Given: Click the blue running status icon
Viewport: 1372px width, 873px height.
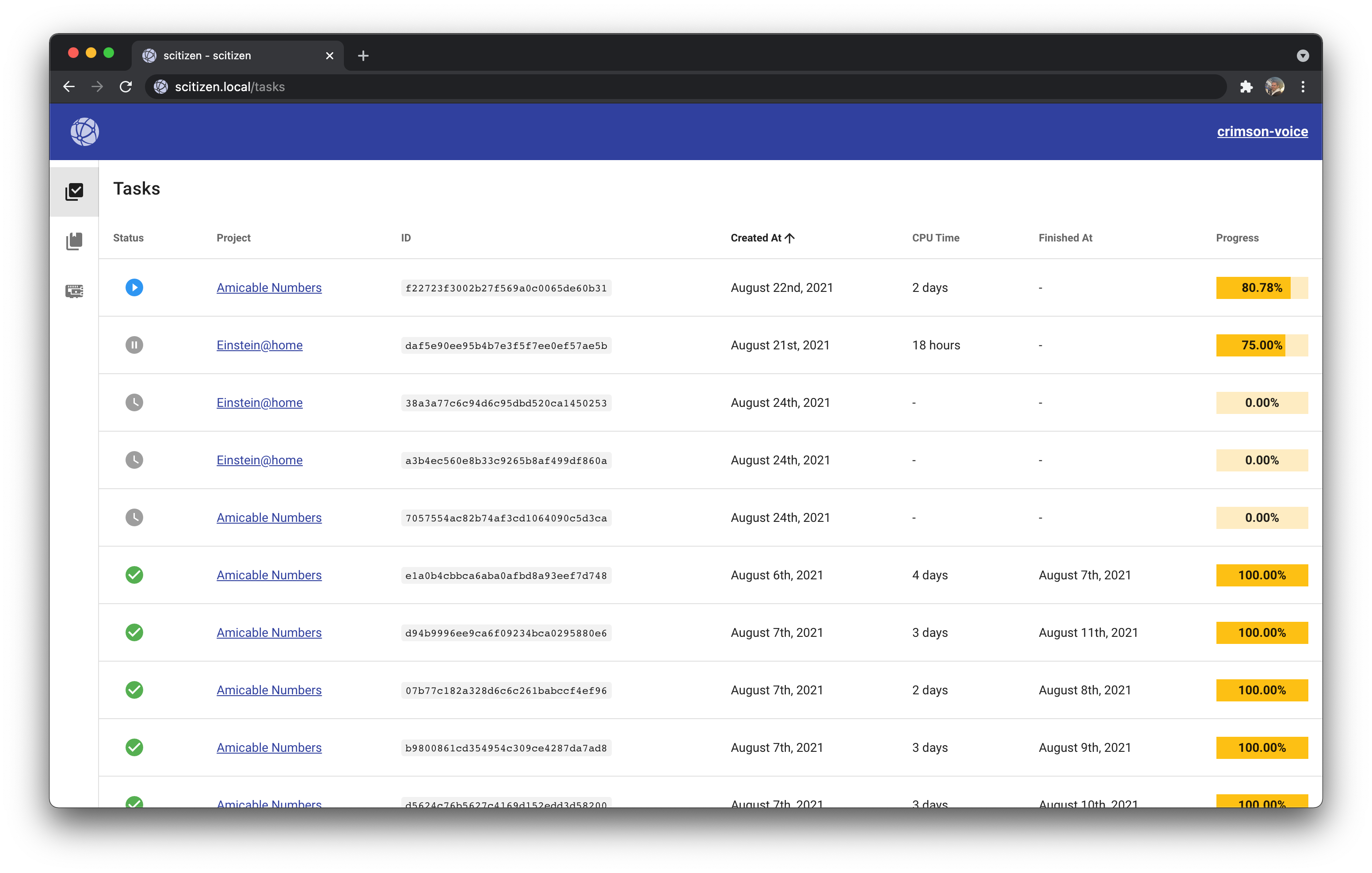Looking at the screenshot, I should 134,287.
